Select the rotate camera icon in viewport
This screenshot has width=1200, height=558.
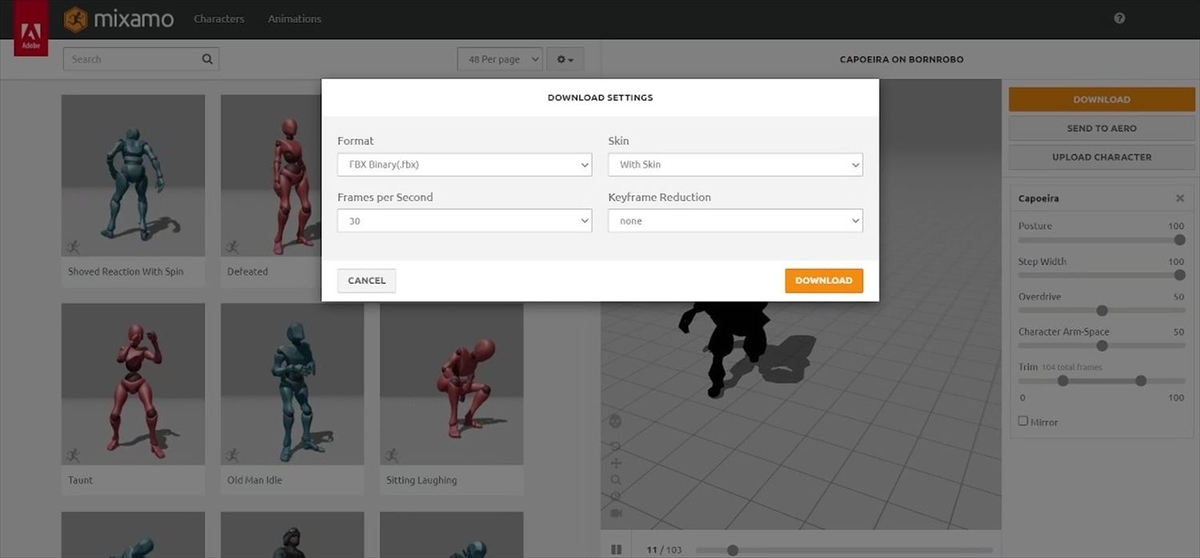(x=615, y=446)
